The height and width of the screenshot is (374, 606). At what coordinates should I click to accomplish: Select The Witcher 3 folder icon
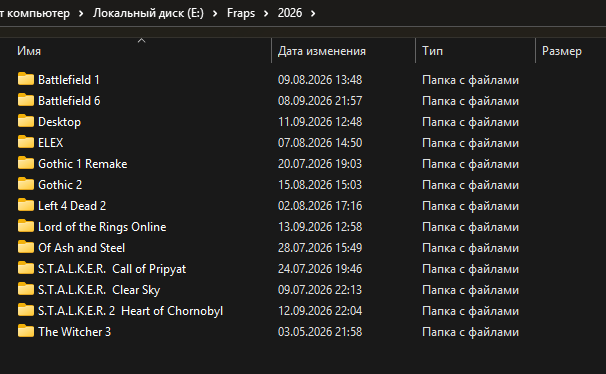[x=26, y=331]
